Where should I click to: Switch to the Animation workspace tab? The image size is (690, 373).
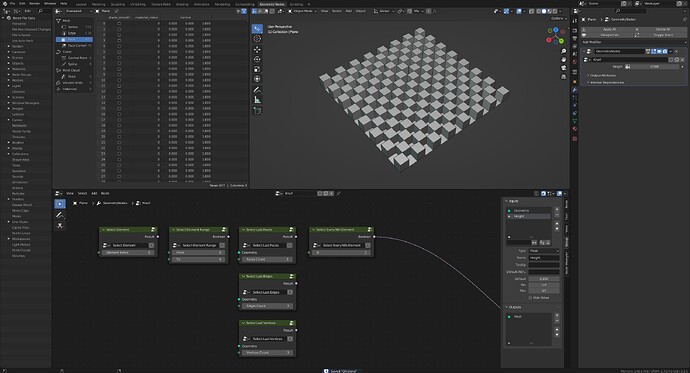pyautogui.click(x=202, y=4)
